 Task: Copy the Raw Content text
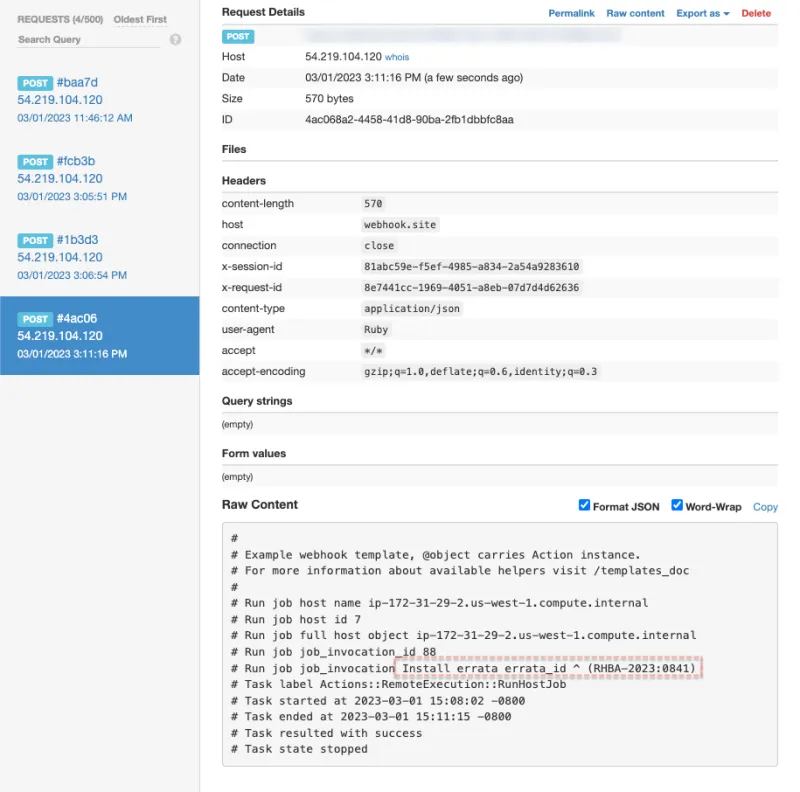765,507
